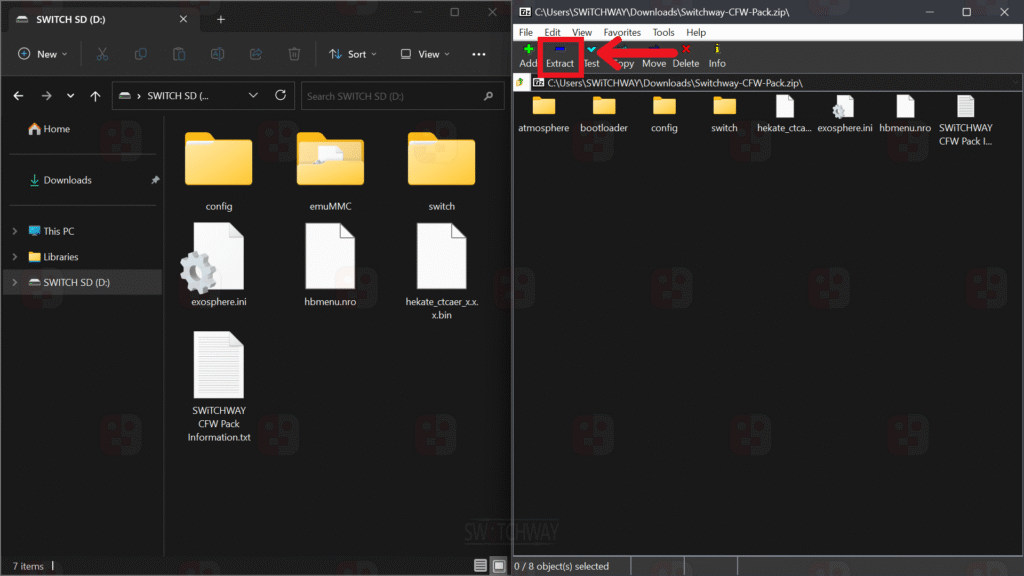This screenshot has width=1024, height=576.
Task: Click the Move button in 7-Zip
Action: [654, 56]
